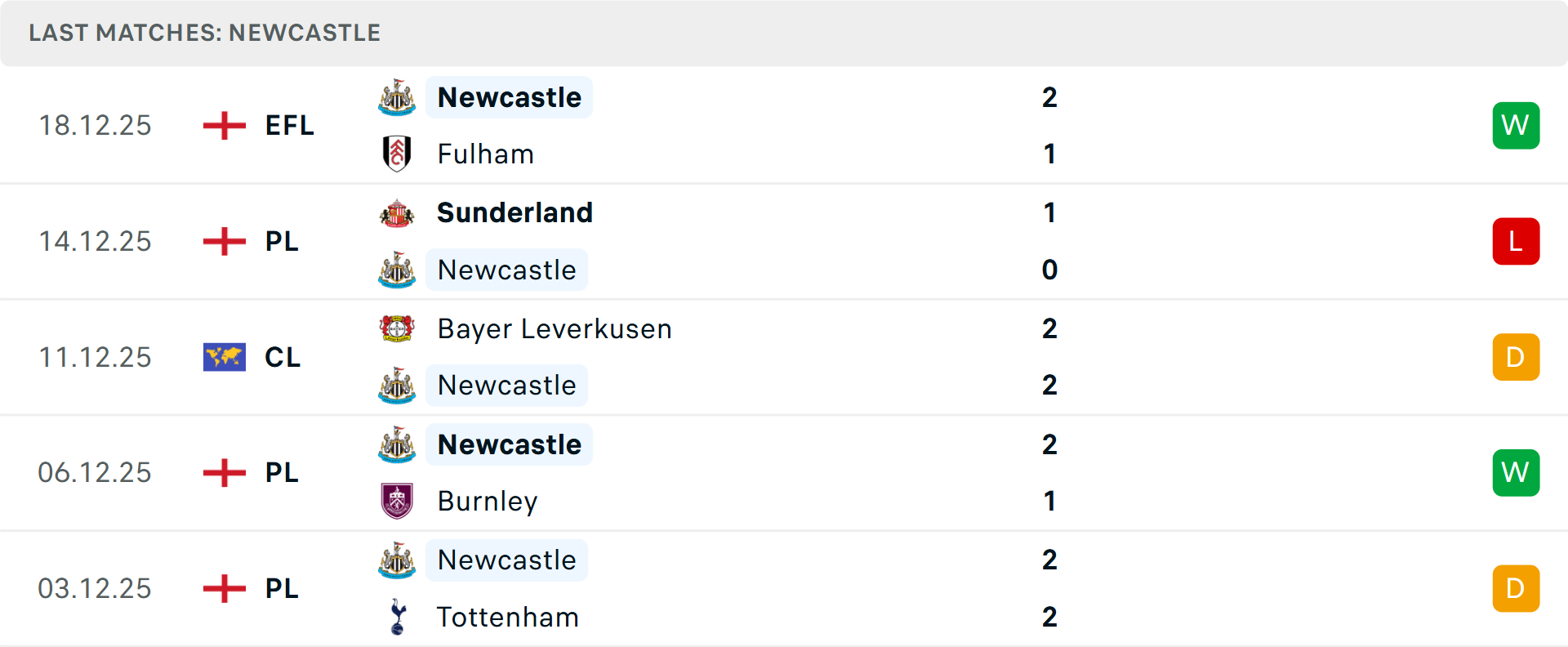This screenshot has height=647, width=1568.
Task: Click the Burnley club crest icon
Action: coord(397,501)
